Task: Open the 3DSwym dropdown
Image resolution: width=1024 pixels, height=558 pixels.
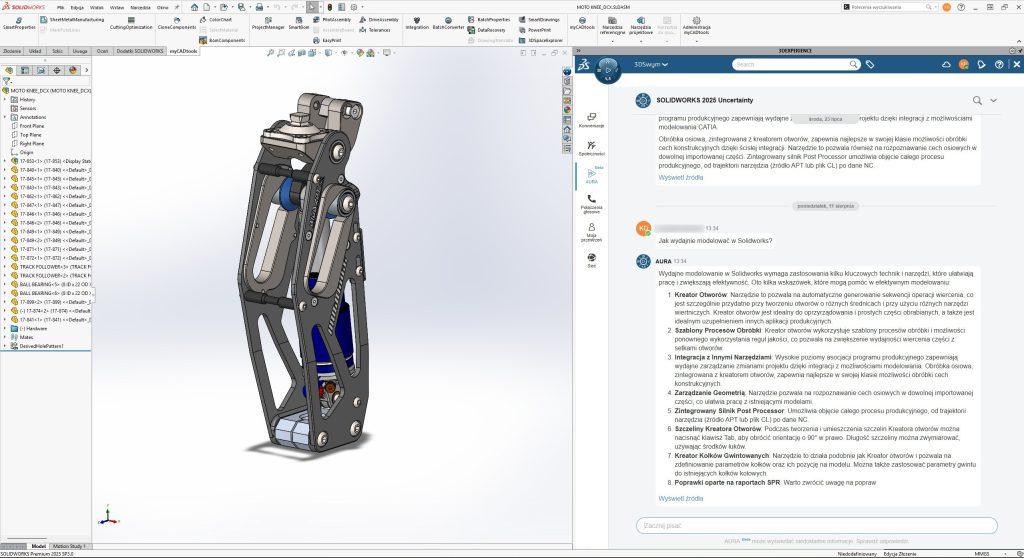Action: (650, 64)
